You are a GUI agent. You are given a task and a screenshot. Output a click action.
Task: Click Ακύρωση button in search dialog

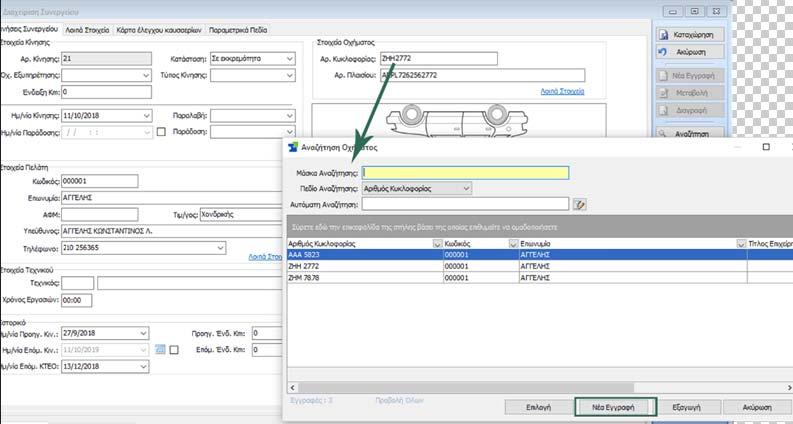[x=757, y=407]
